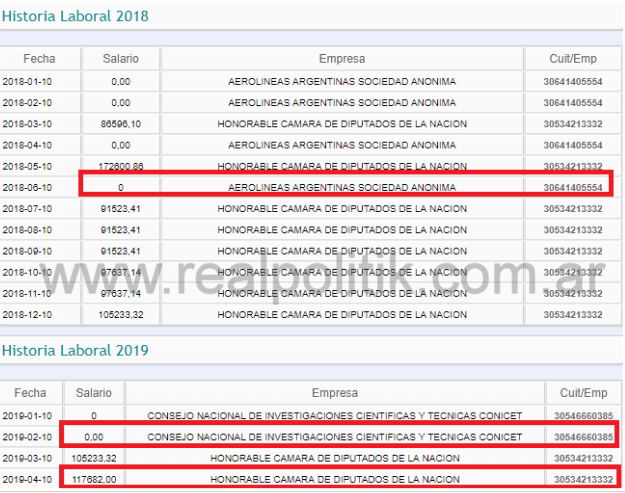Viewport: 625px width, 493px height.
Task: Click Honorable Camara de Diputados in the 2019-03-10 row
Action: [x=335, y=458]
